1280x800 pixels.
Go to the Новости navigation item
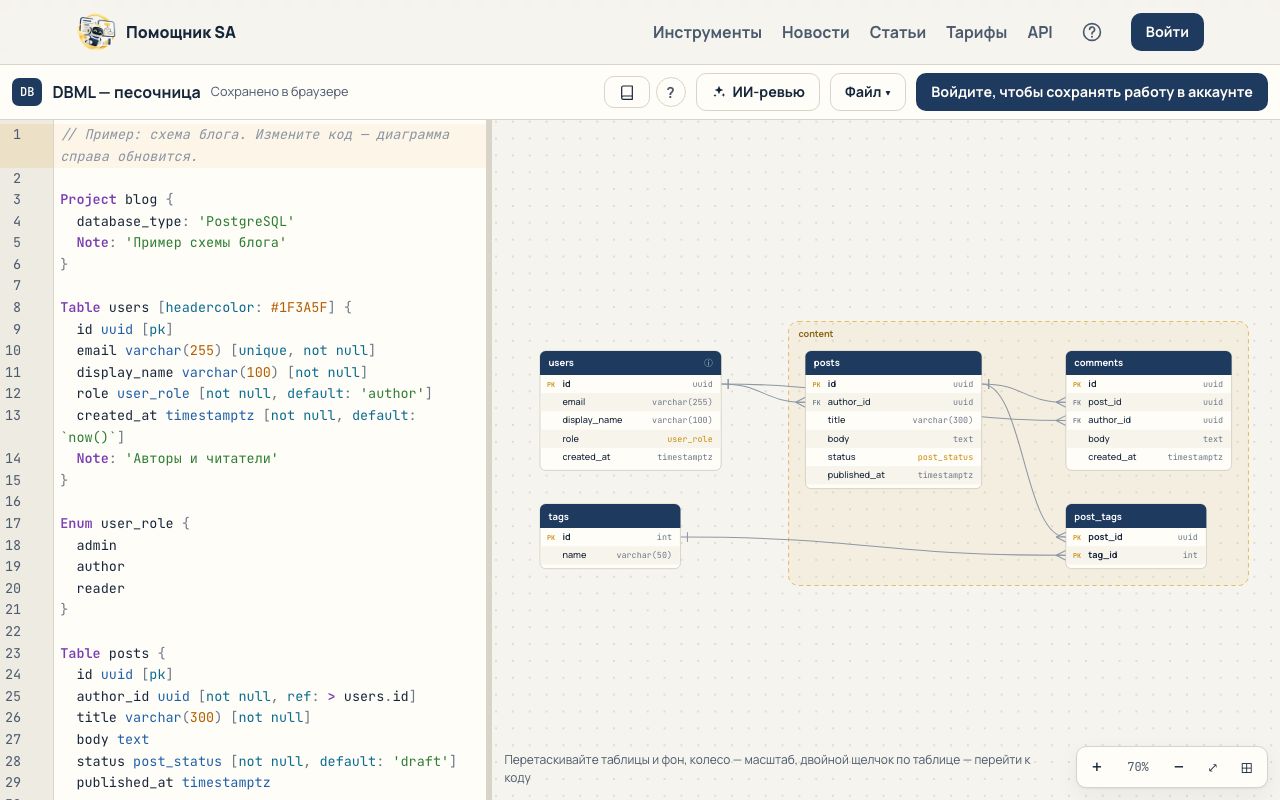tap(816, 32)
